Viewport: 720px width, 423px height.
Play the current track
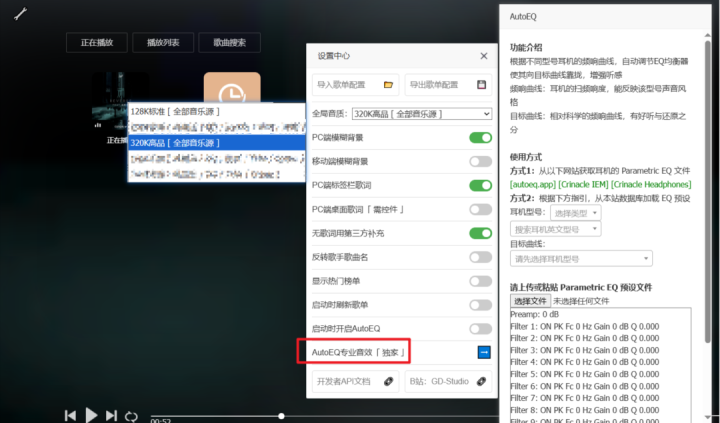tap(91, 414)
